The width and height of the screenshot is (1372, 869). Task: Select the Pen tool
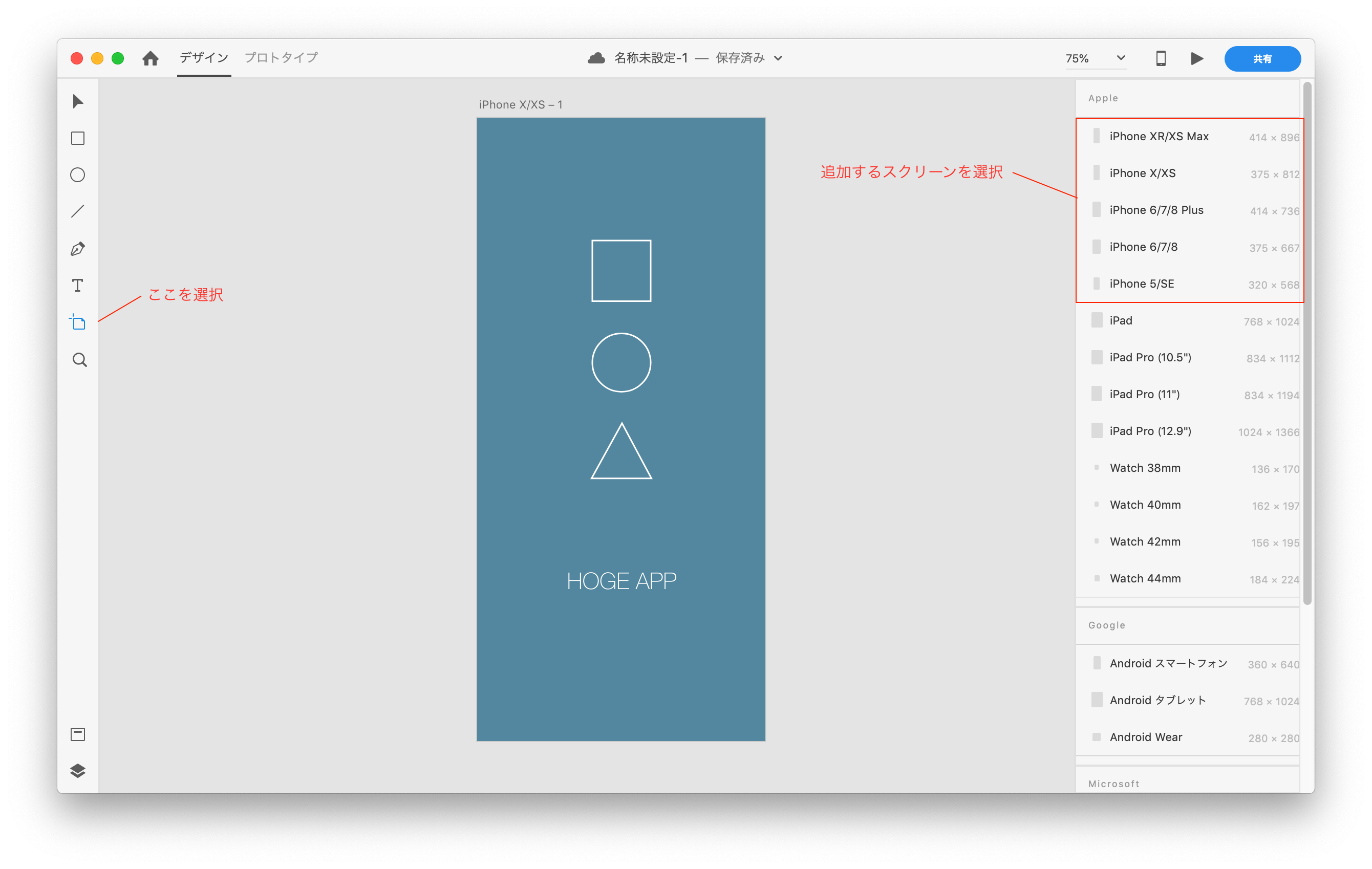tap(78, 248)
